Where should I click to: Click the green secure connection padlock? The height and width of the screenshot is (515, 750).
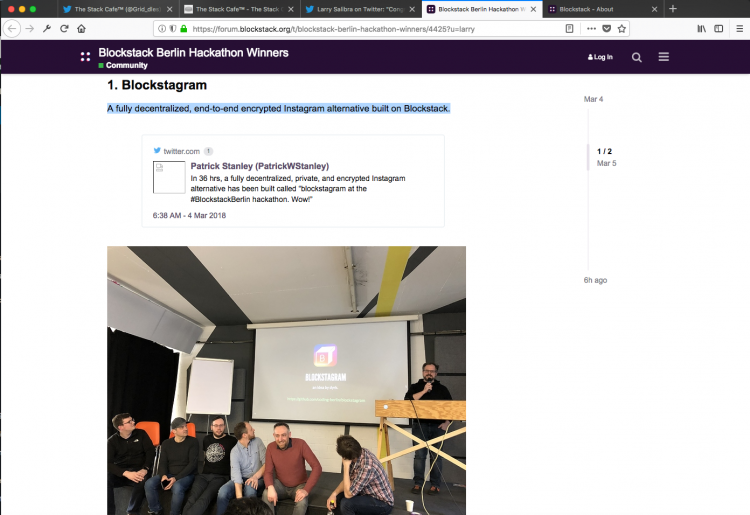tap(184, 29)
